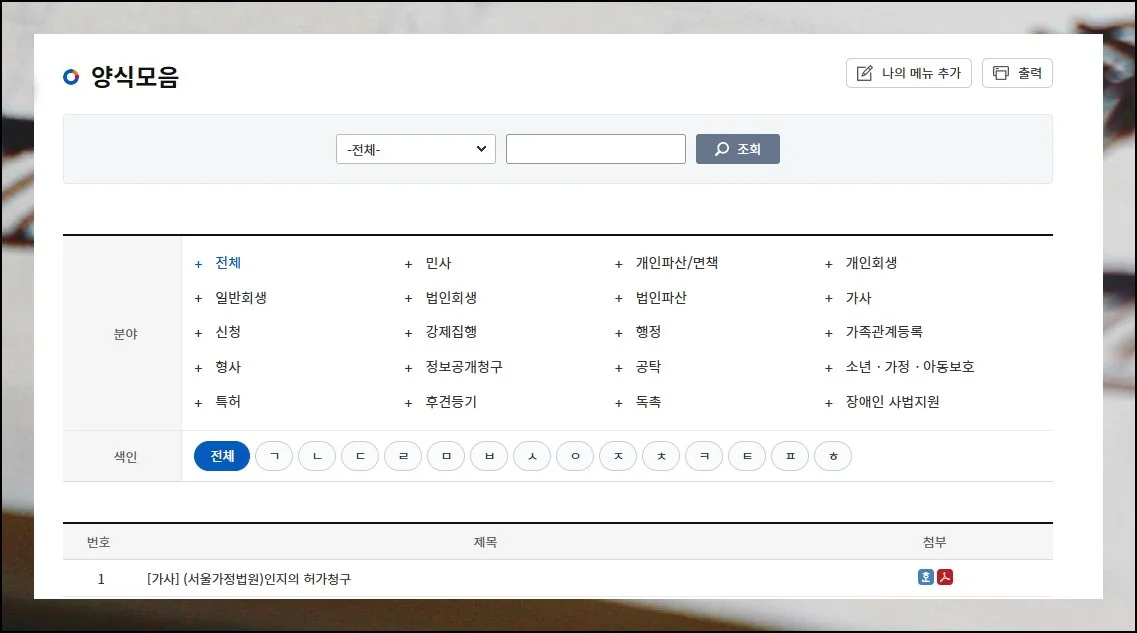Image resolution: width=1137 pixels, height=633 pixels.
Task: Choose the 강제집행 category
Action: [451, 332]
